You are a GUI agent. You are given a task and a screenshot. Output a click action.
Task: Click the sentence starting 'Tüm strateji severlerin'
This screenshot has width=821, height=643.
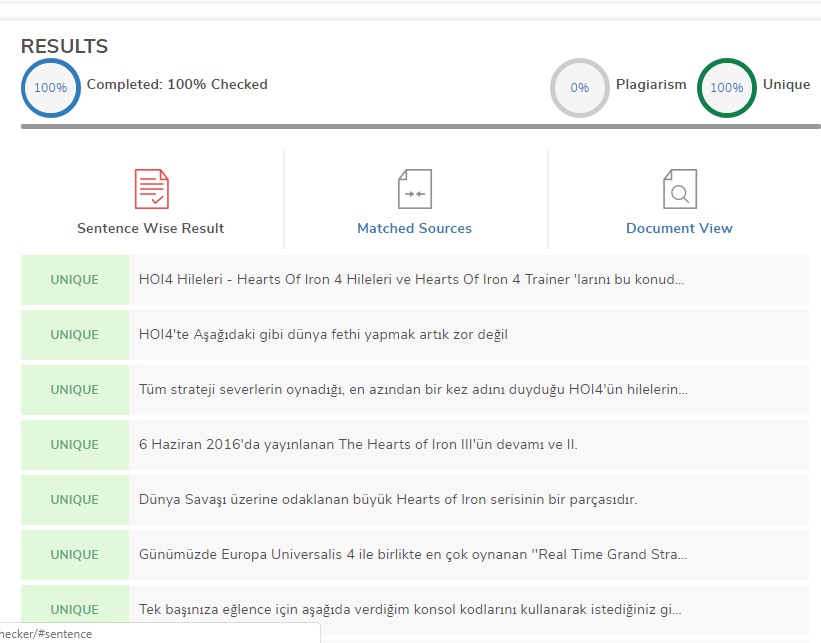pos(412,390)
